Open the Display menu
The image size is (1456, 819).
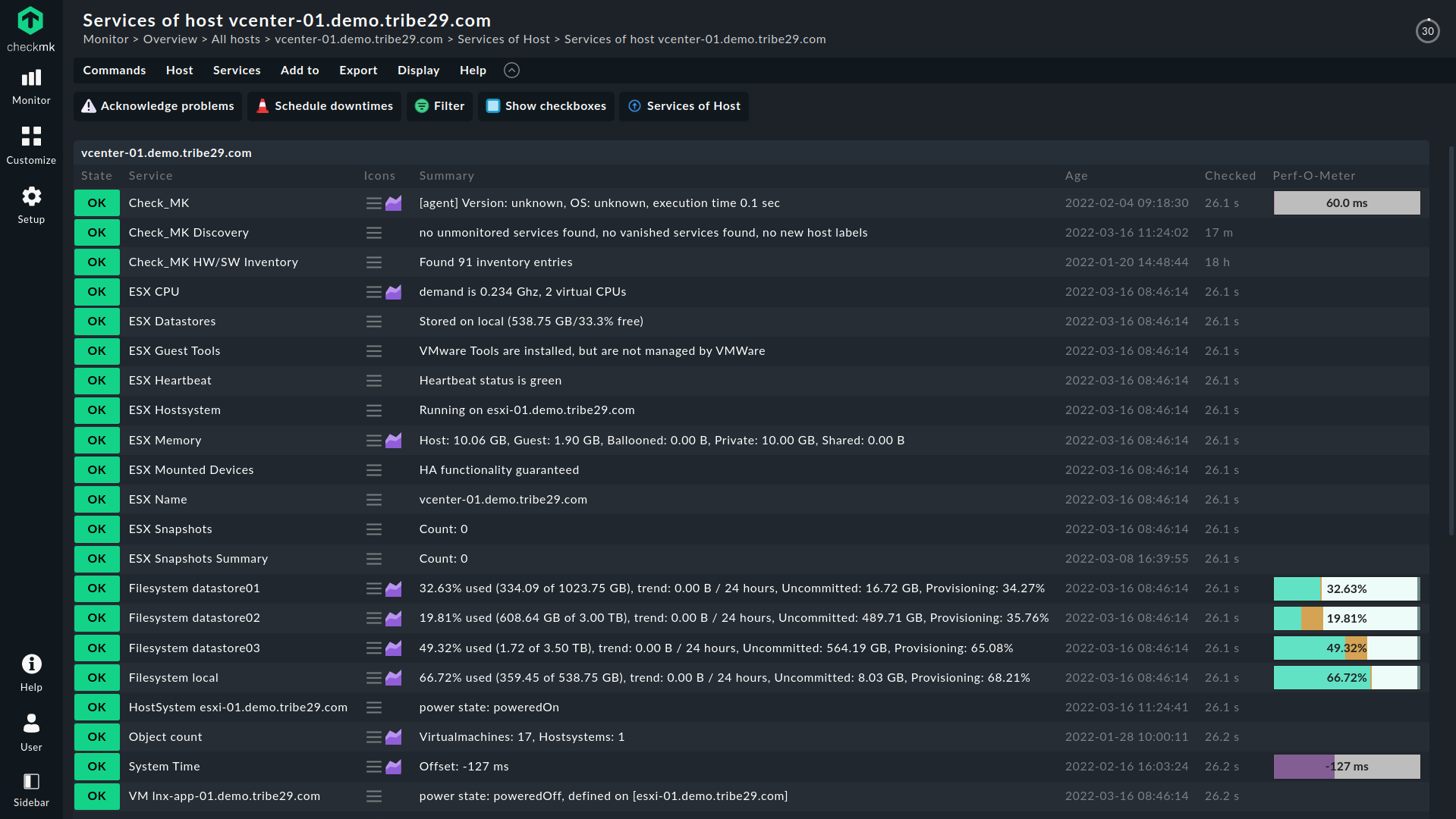419,71
